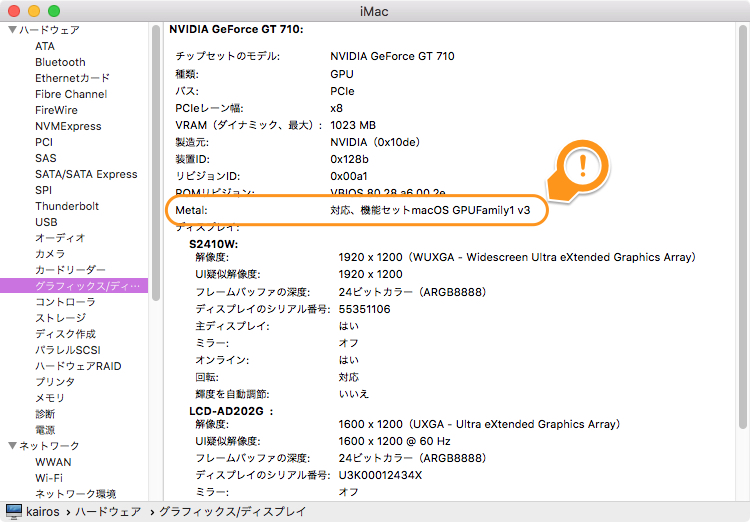Click ハードウェア in the path bar
The height and width of the screenshot is (522, 750).
tap(108, 511)
